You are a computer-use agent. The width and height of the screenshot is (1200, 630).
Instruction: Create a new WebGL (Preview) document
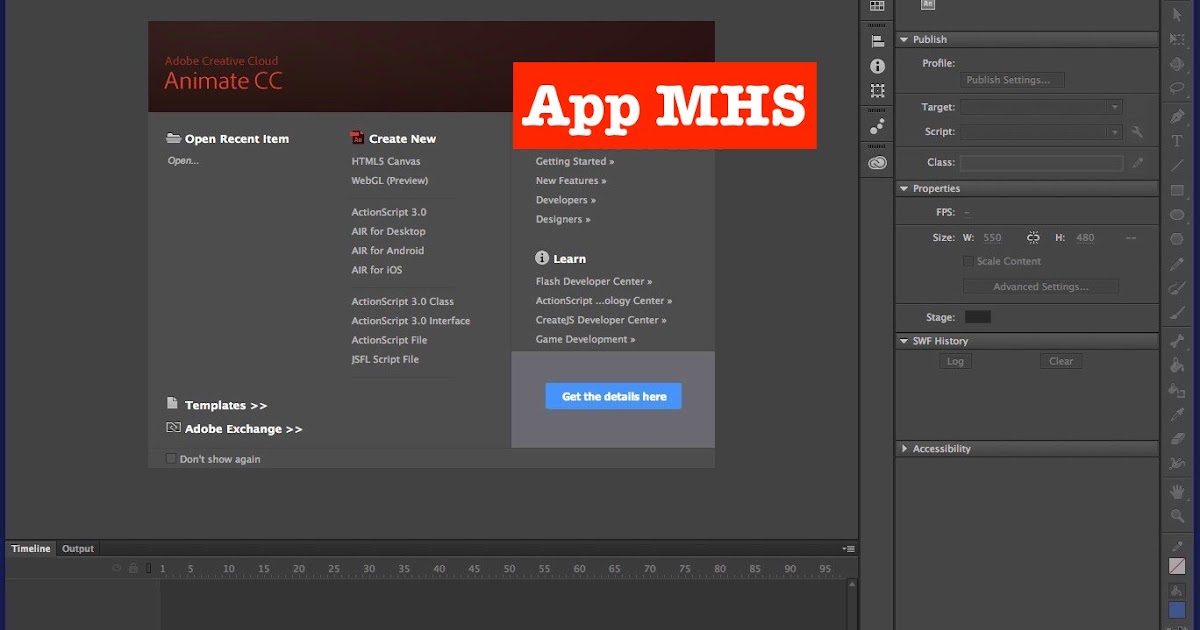(389, 181)
